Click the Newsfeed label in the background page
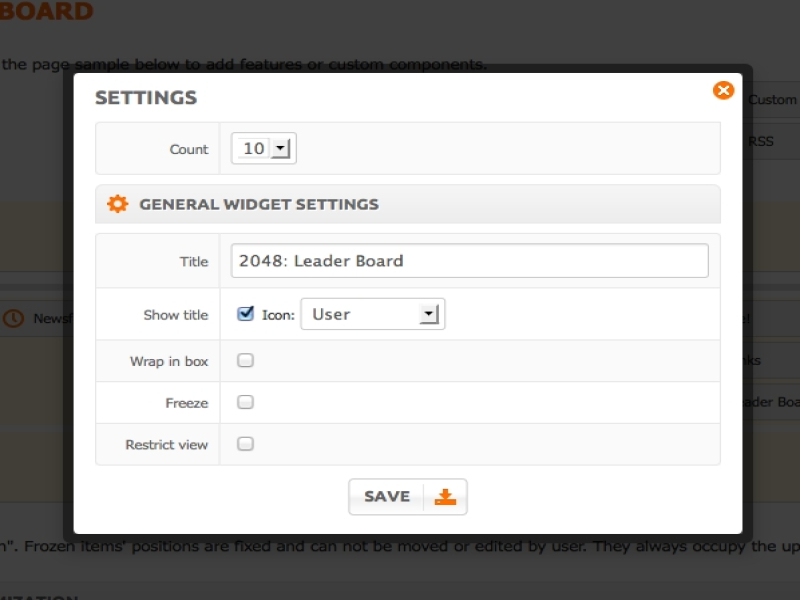 [x=48, y=318]
